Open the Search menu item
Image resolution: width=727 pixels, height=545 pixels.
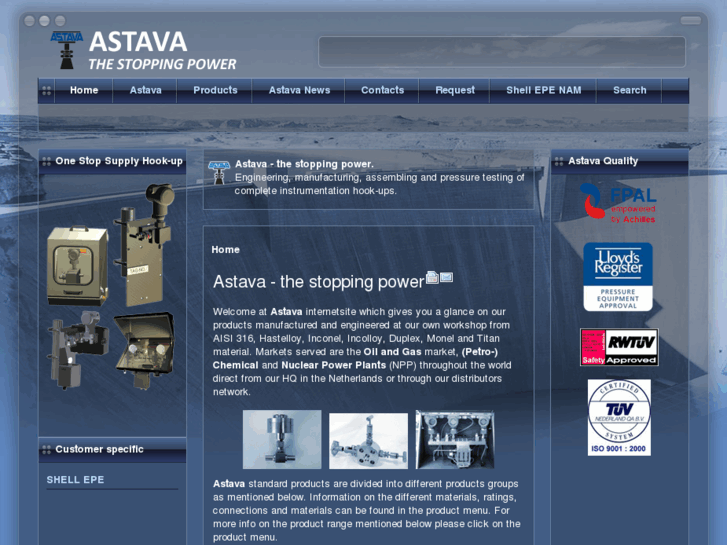click(630, 90)
